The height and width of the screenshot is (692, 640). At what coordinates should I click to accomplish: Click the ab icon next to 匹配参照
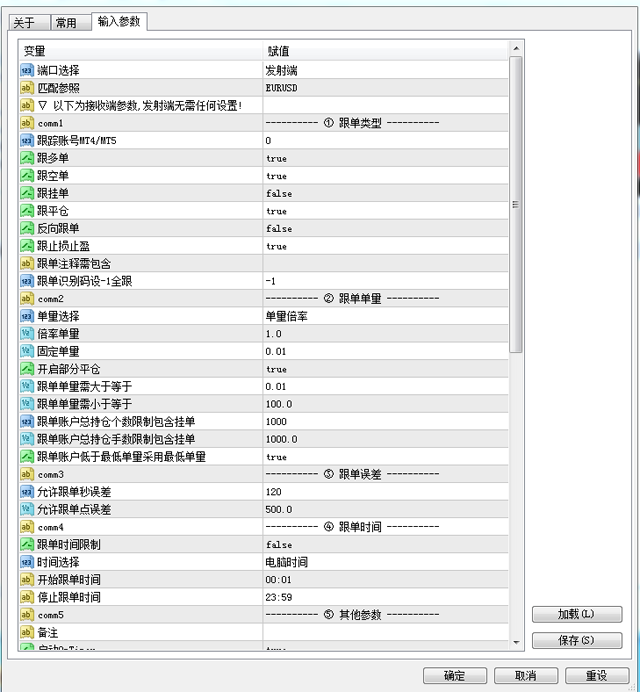point(27,88)
